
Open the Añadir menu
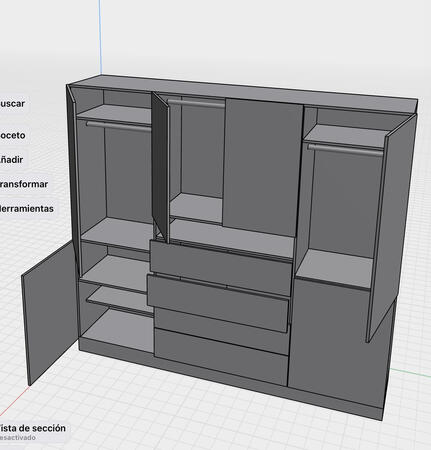pyautogui.click(x=12, y=160)
